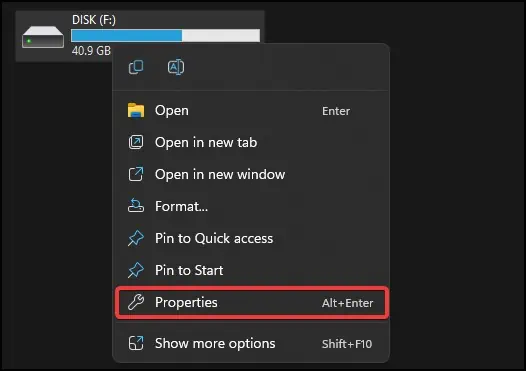526x371 pixels.
Task: Click the new tab icon
Action: pyautogui.click(x=136, y=142)
